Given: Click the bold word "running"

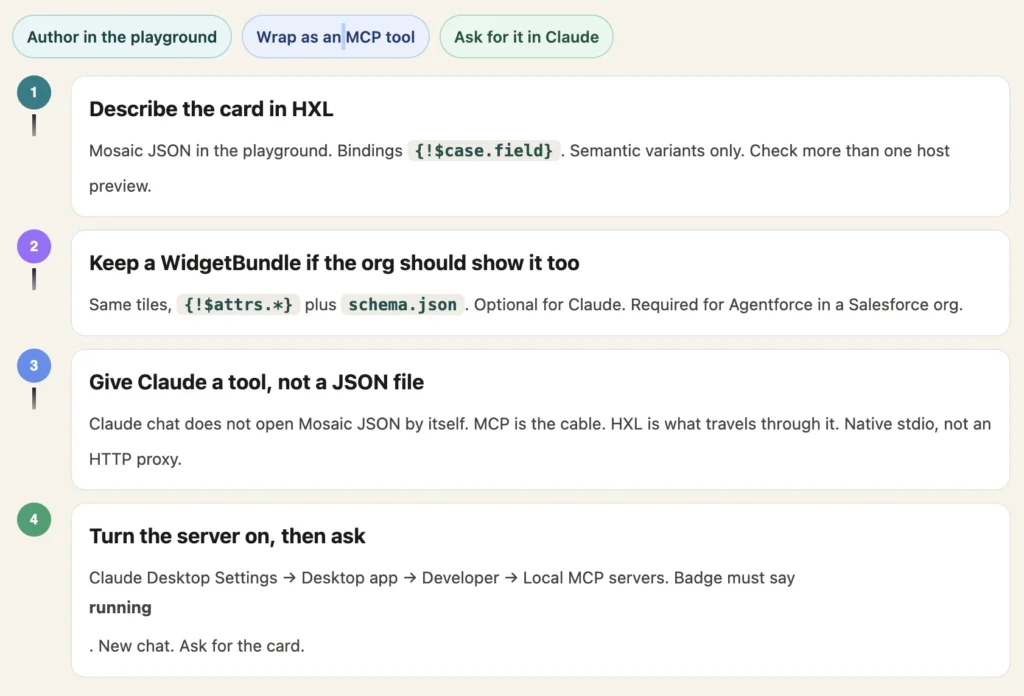Looking at the screenshot, I should click(120, 608).
